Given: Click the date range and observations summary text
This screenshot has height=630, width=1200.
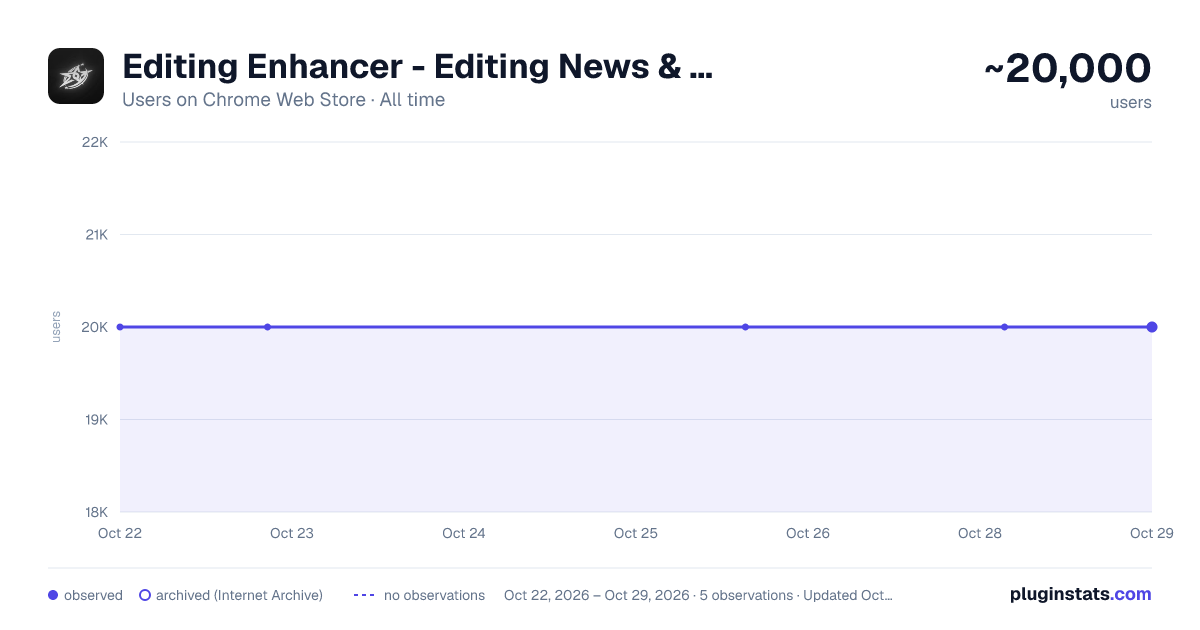Looking at the screenshot, I should tap(698, 595).
